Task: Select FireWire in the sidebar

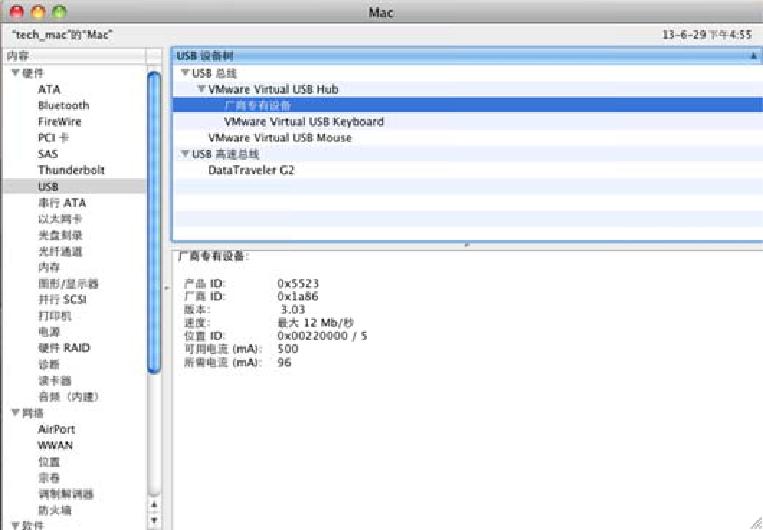Action: pyautogui.click(x=59, y=121)
